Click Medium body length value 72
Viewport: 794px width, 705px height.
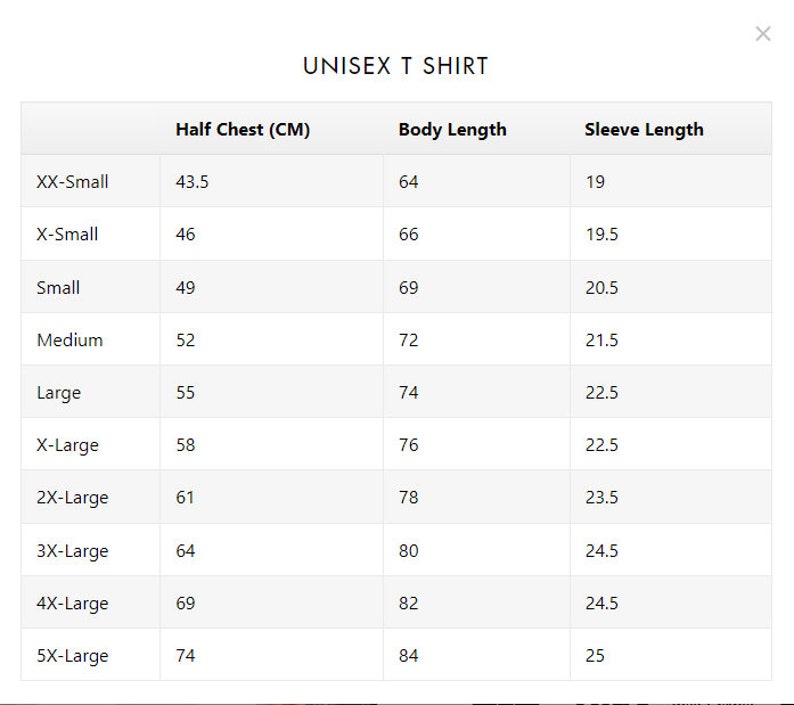click(408, 340)
